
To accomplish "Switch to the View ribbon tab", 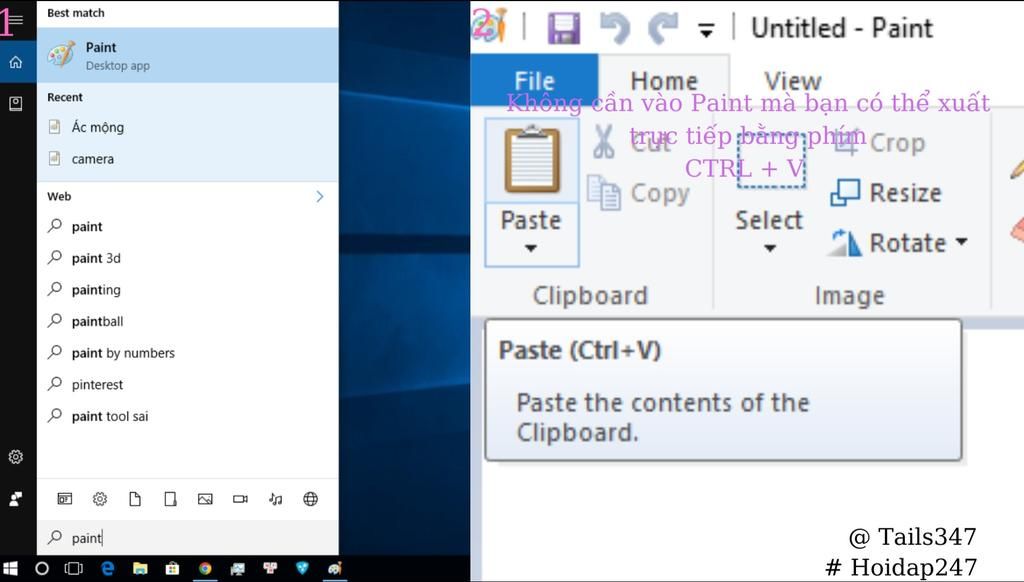I will point(793,81).
